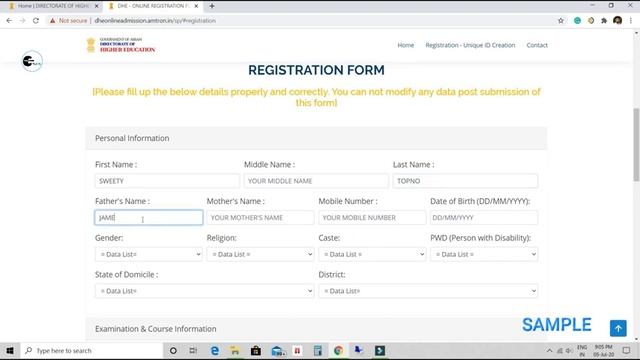The image size is (640, 360).
Task: Open the Action Center notifications icon
Action: [627, 351]
